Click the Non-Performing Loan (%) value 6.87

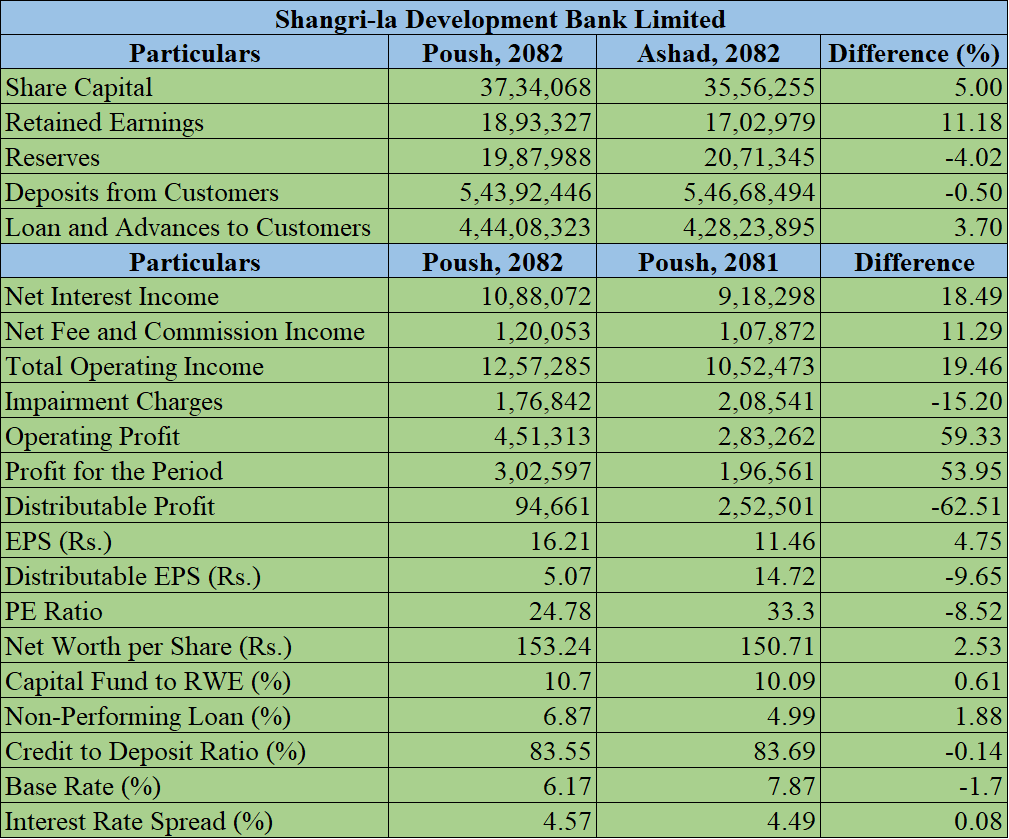[567, 717]
